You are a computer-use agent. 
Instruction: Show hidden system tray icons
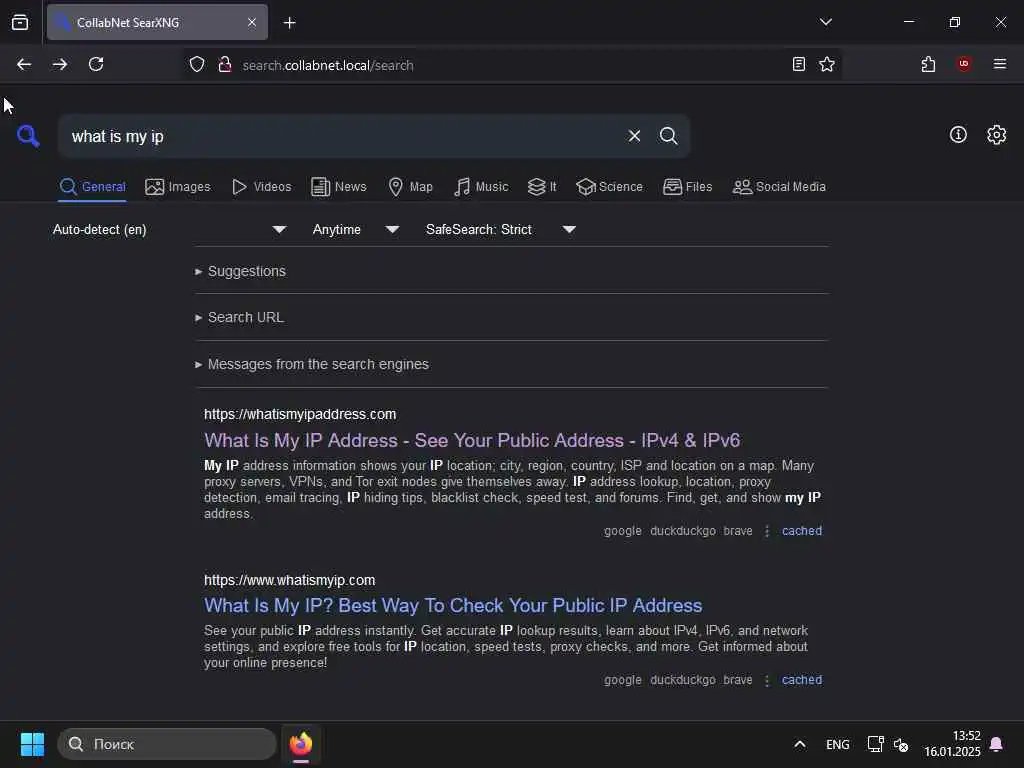click(799, 744)
